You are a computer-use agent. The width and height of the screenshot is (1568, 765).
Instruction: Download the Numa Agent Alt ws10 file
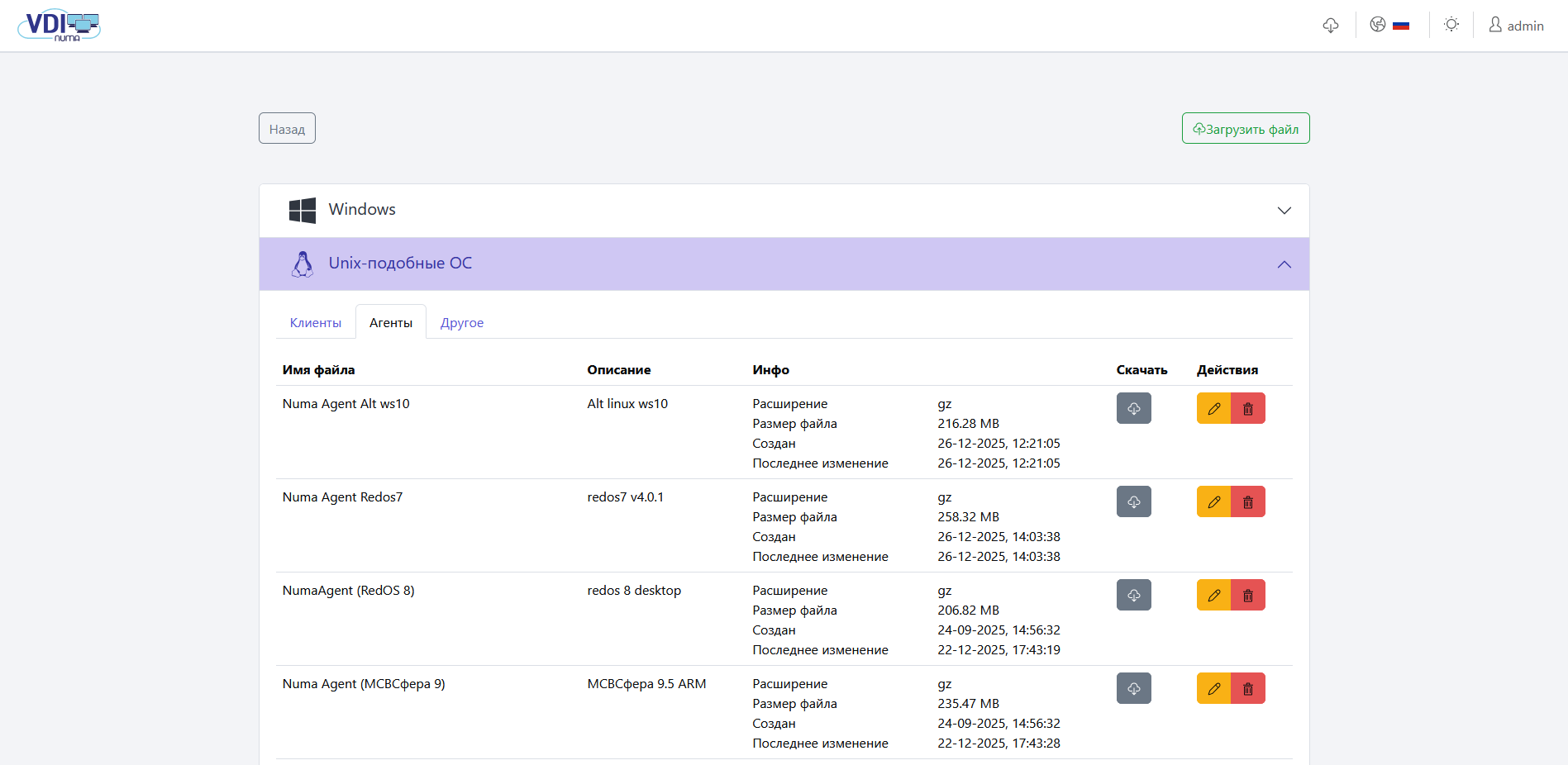pyautogui.click(x=1133, y=408)
